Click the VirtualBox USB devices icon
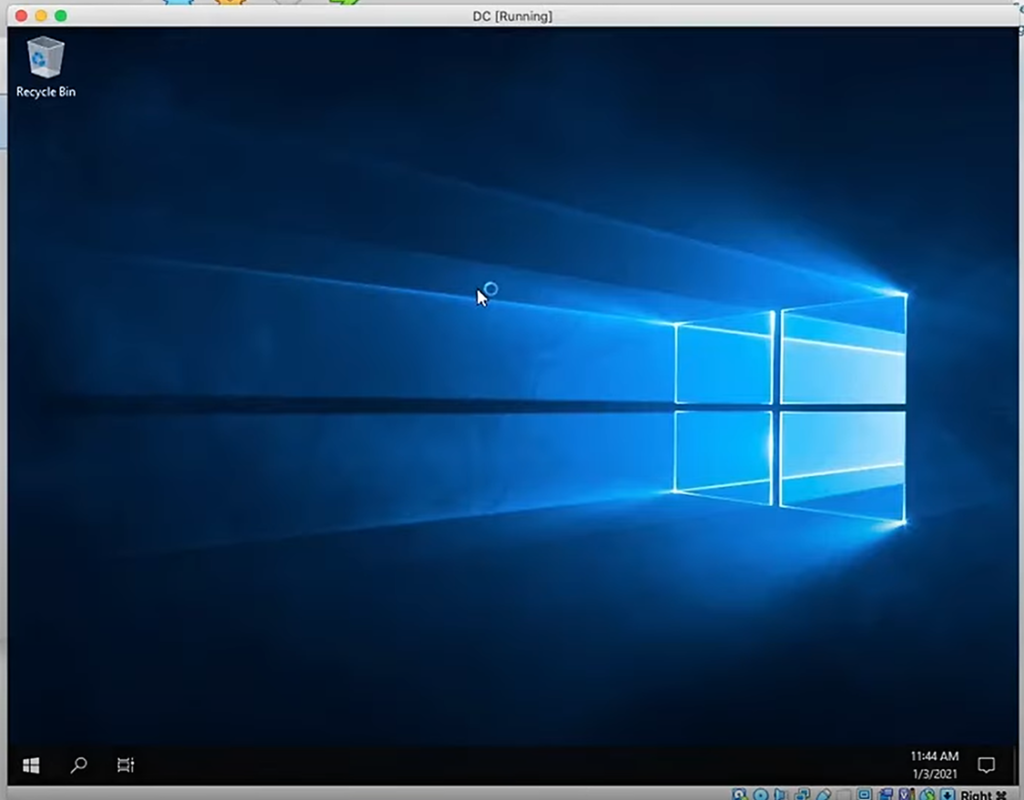Image resolution: width=1024 pixels, height=800 pixels. coord(823,796)
